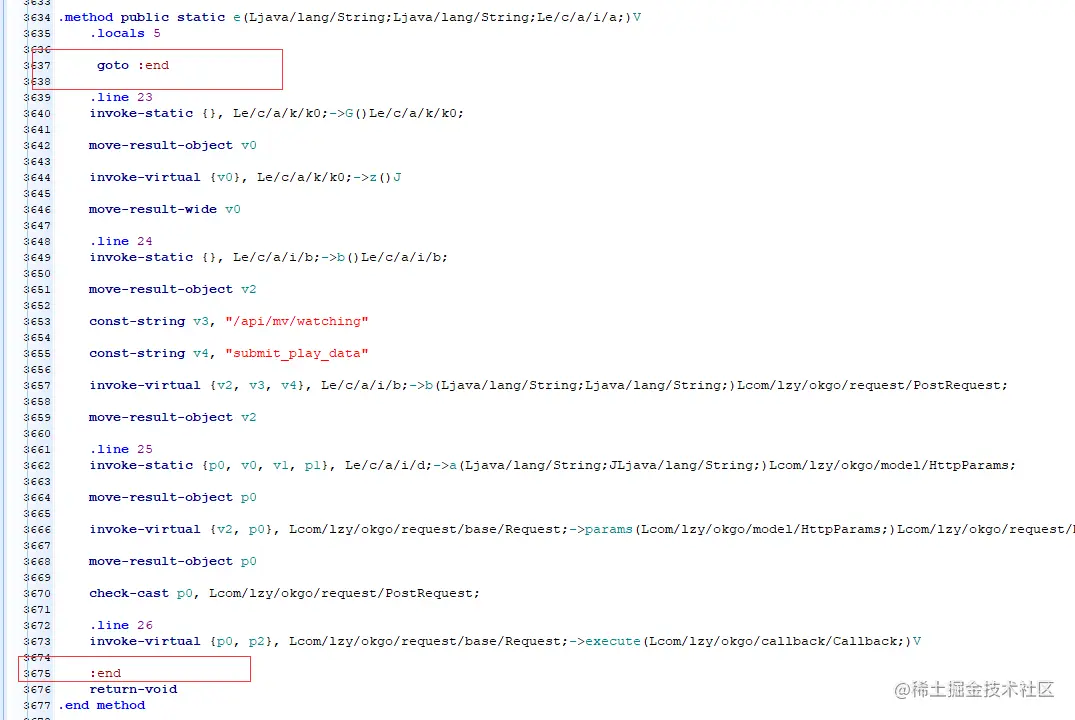Viewport: 1075px width, 720px height.
Task: Click the "return-void" instruction
Action: (x=133, y=689)
